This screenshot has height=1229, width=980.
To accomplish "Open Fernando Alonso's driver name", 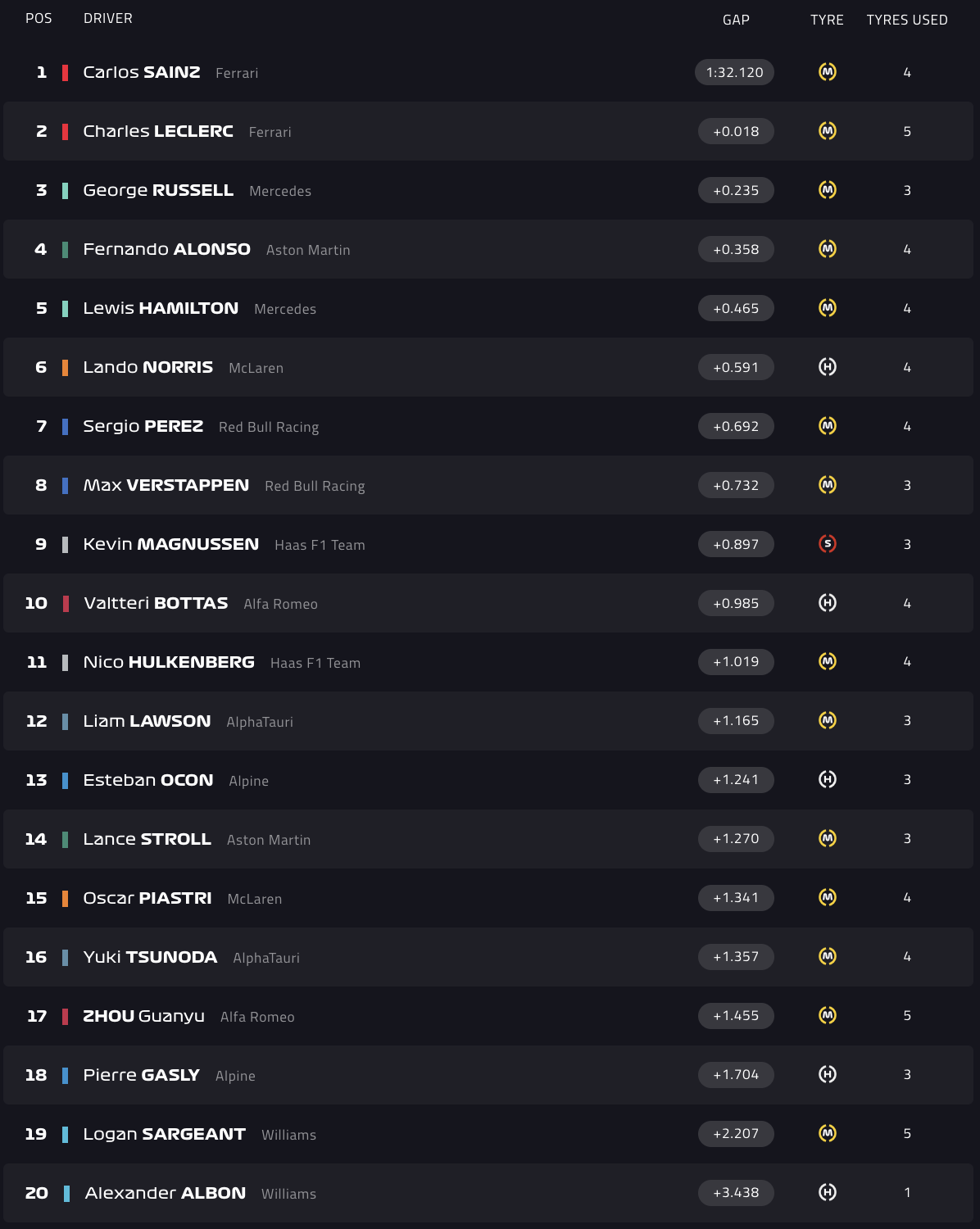I will [166, 249].
